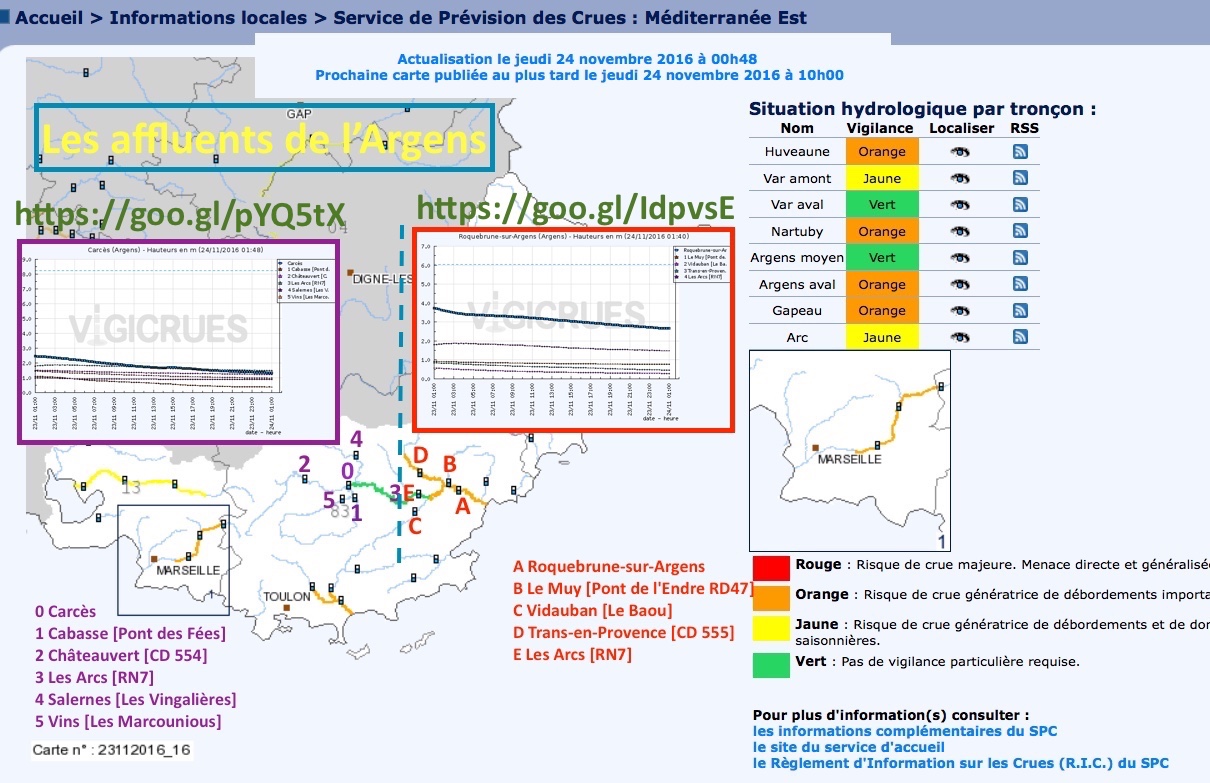Viewport: 1210px width, 783px height.
Task: Open the Argens moyen RSS feed
Action: tap(1021, 257)
